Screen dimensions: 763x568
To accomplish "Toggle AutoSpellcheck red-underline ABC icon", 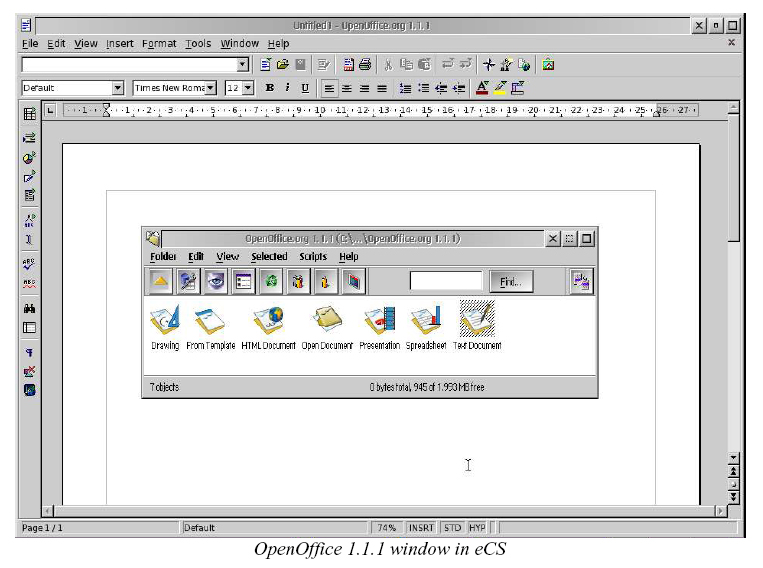I will click(29, 283).
